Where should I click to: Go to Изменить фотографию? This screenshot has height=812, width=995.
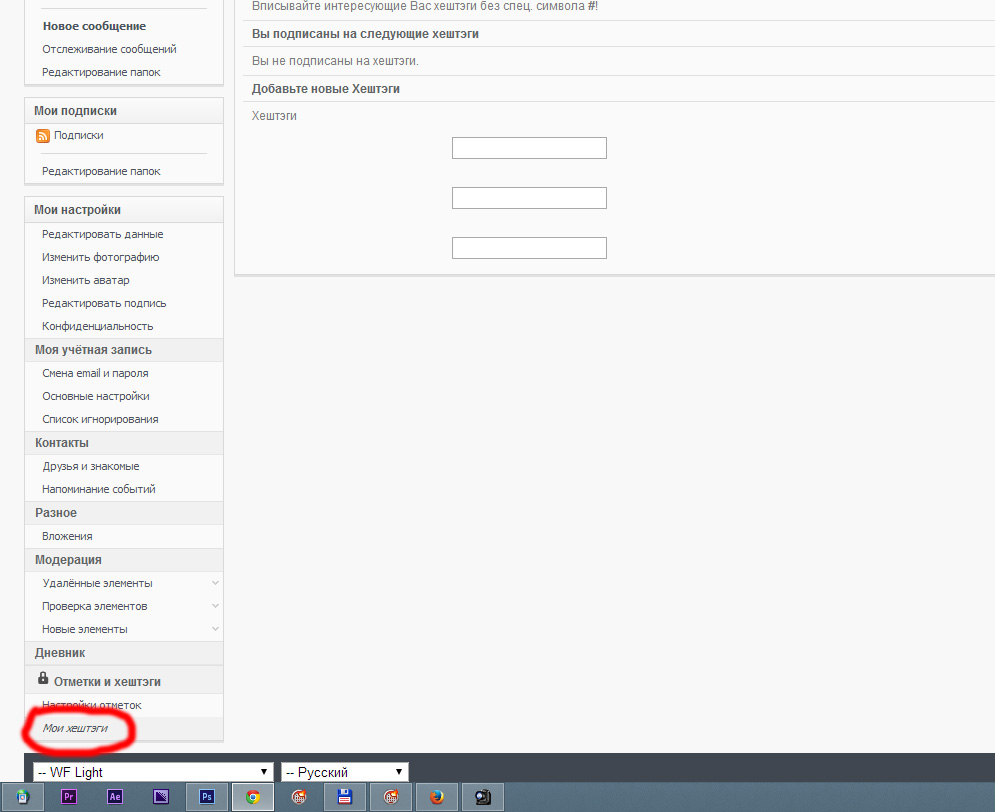(x=100, y=257)
